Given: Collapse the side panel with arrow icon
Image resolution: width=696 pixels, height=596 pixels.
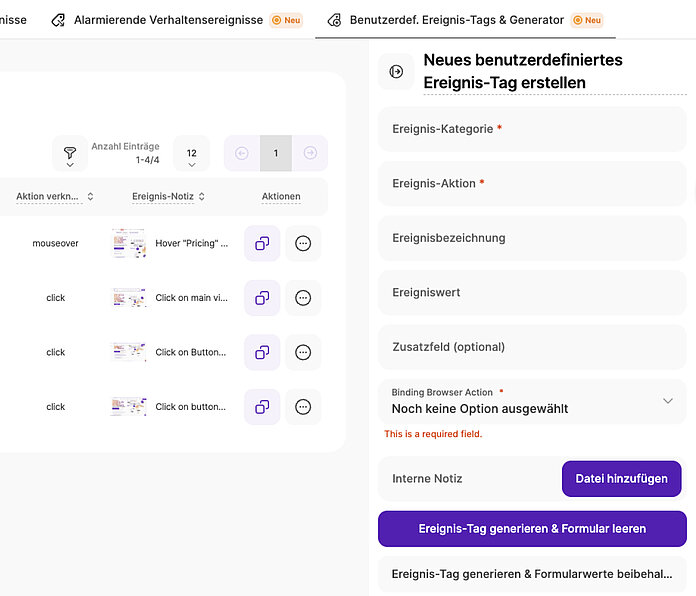Looking at the screenshot, I should 396,71.
